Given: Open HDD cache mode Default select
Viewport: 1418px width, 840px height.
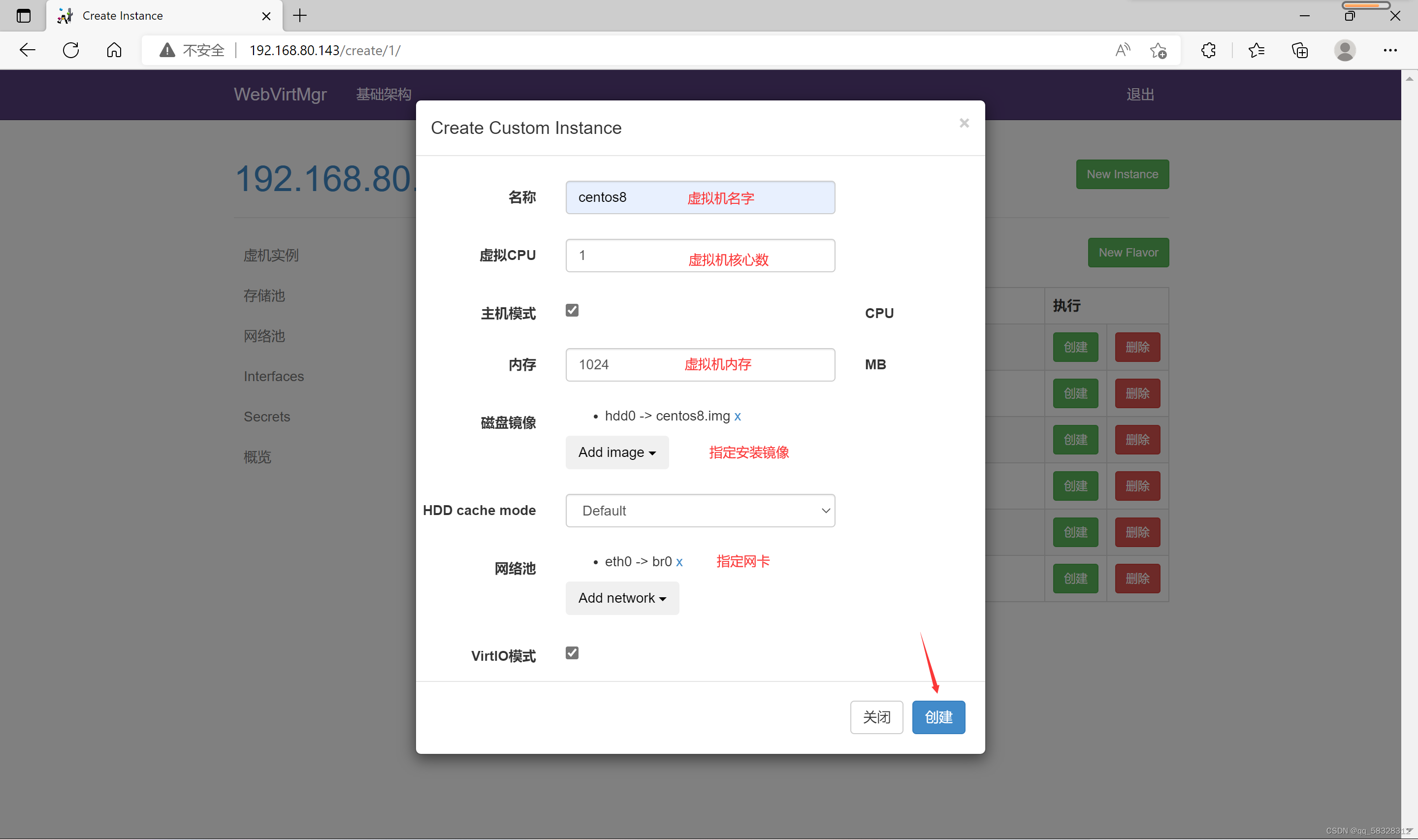Looking at the screenshot, I should click(700, 511).
